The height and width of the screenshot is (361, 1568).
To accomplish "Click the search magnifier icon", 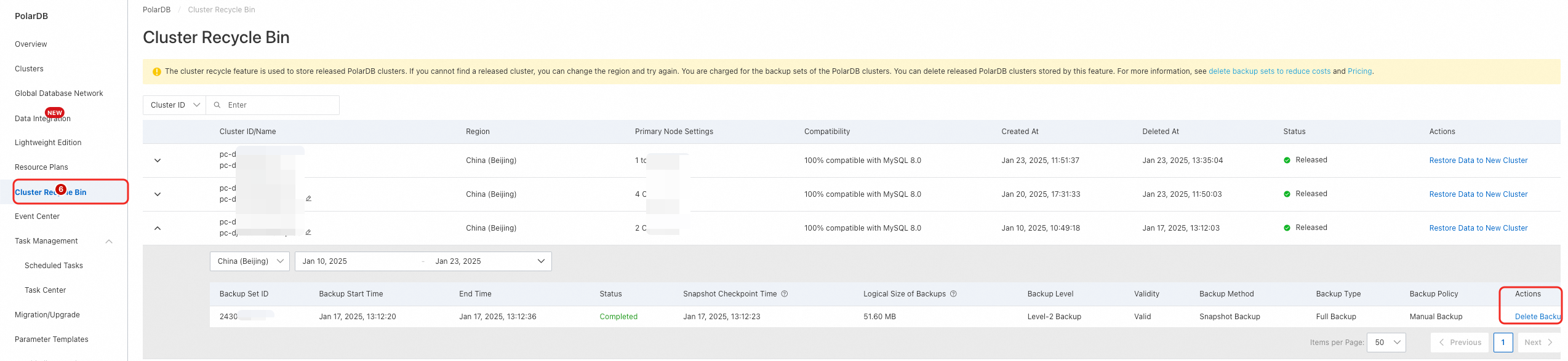I will click(x=217, y=105).
